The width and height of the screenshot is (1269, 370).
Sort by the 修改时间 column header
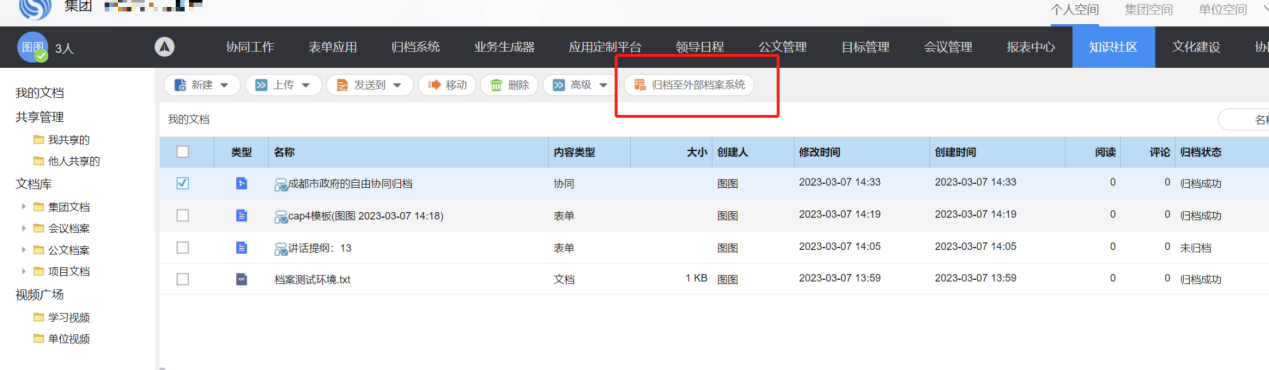(x=819, y=152)
